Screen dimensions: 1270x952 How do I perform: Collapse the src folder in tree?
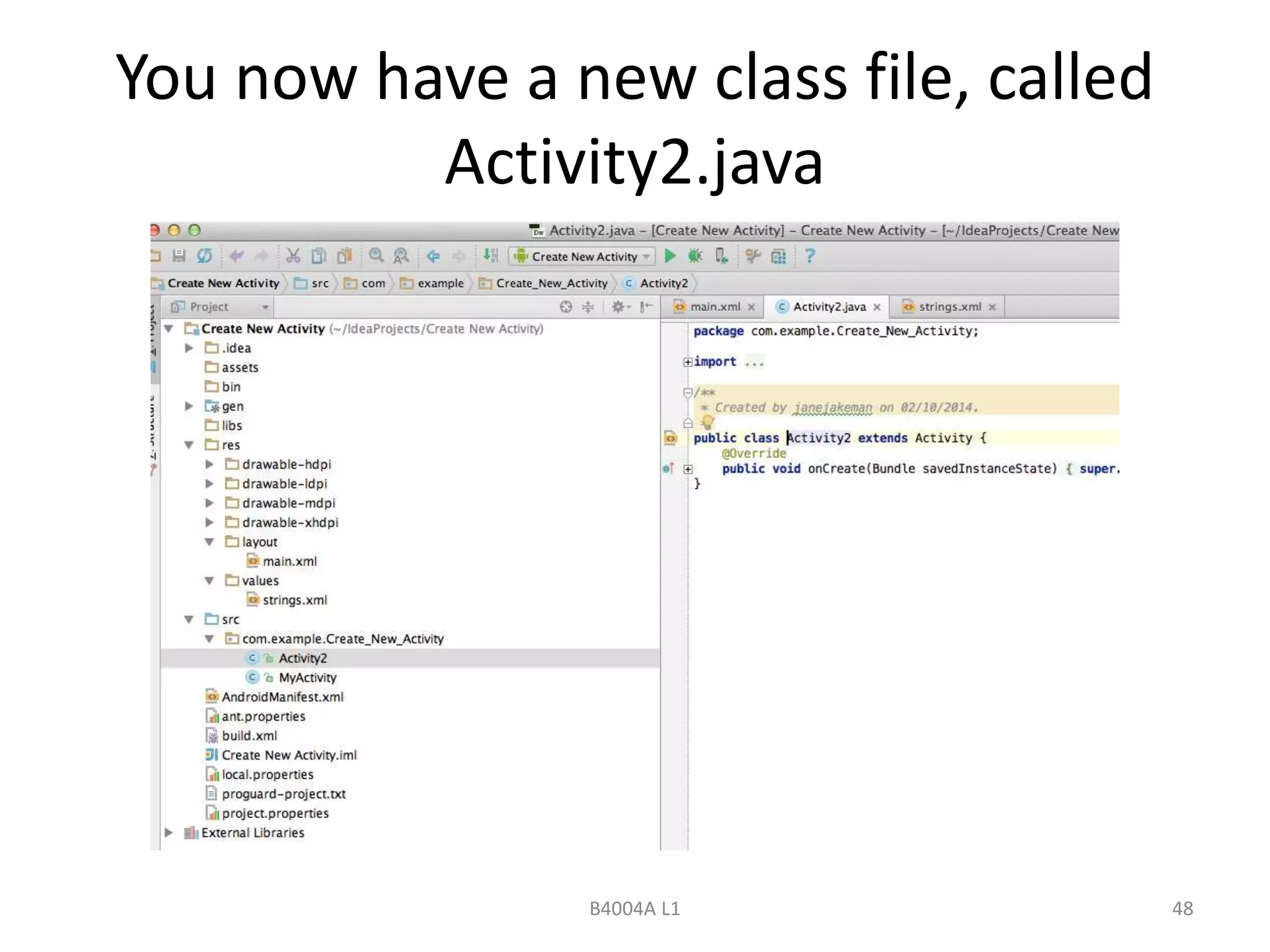(x=189, y=619)
